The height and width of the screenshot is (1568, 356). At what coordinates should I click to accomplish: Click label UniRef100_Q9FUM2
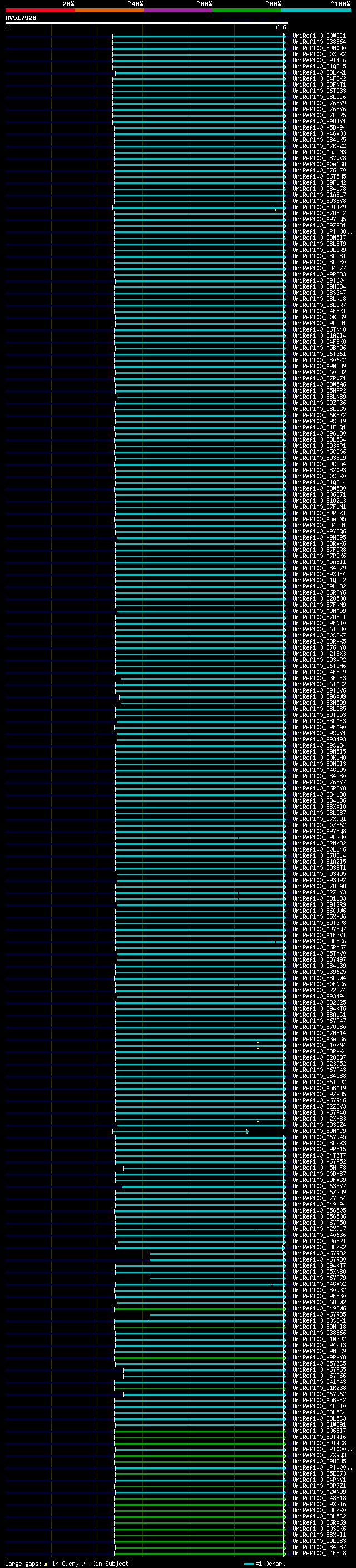pyautogui.click(x=319, y=182)
